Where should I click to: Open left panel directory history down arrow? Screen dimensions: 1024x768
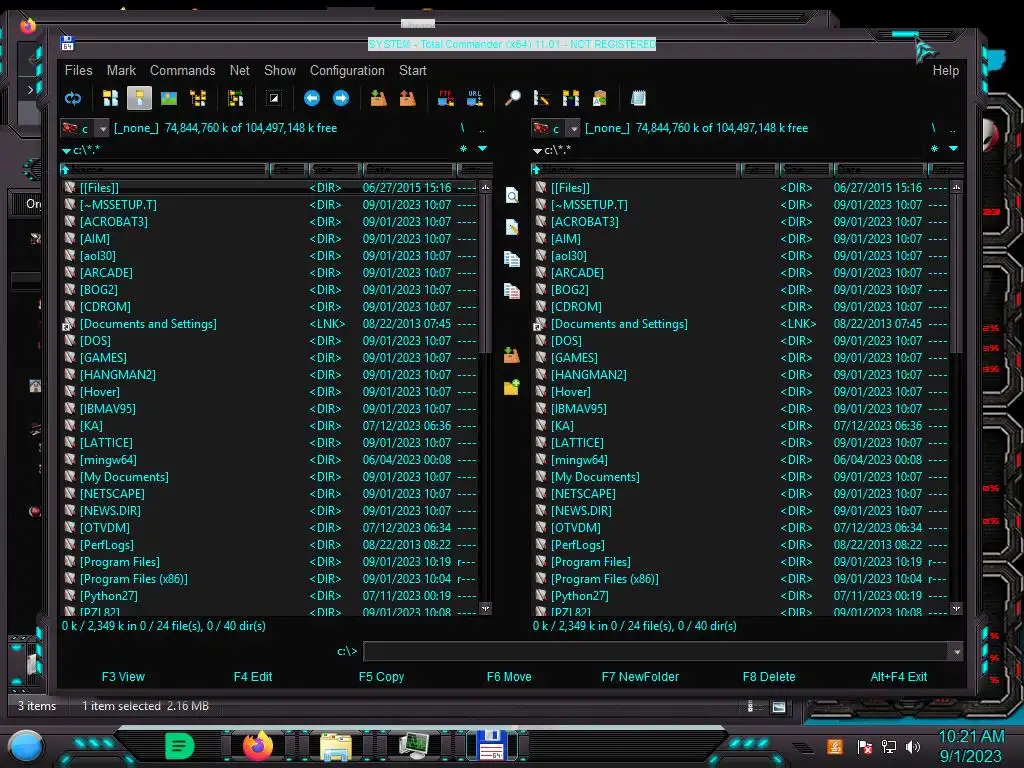tap(483, 149)
